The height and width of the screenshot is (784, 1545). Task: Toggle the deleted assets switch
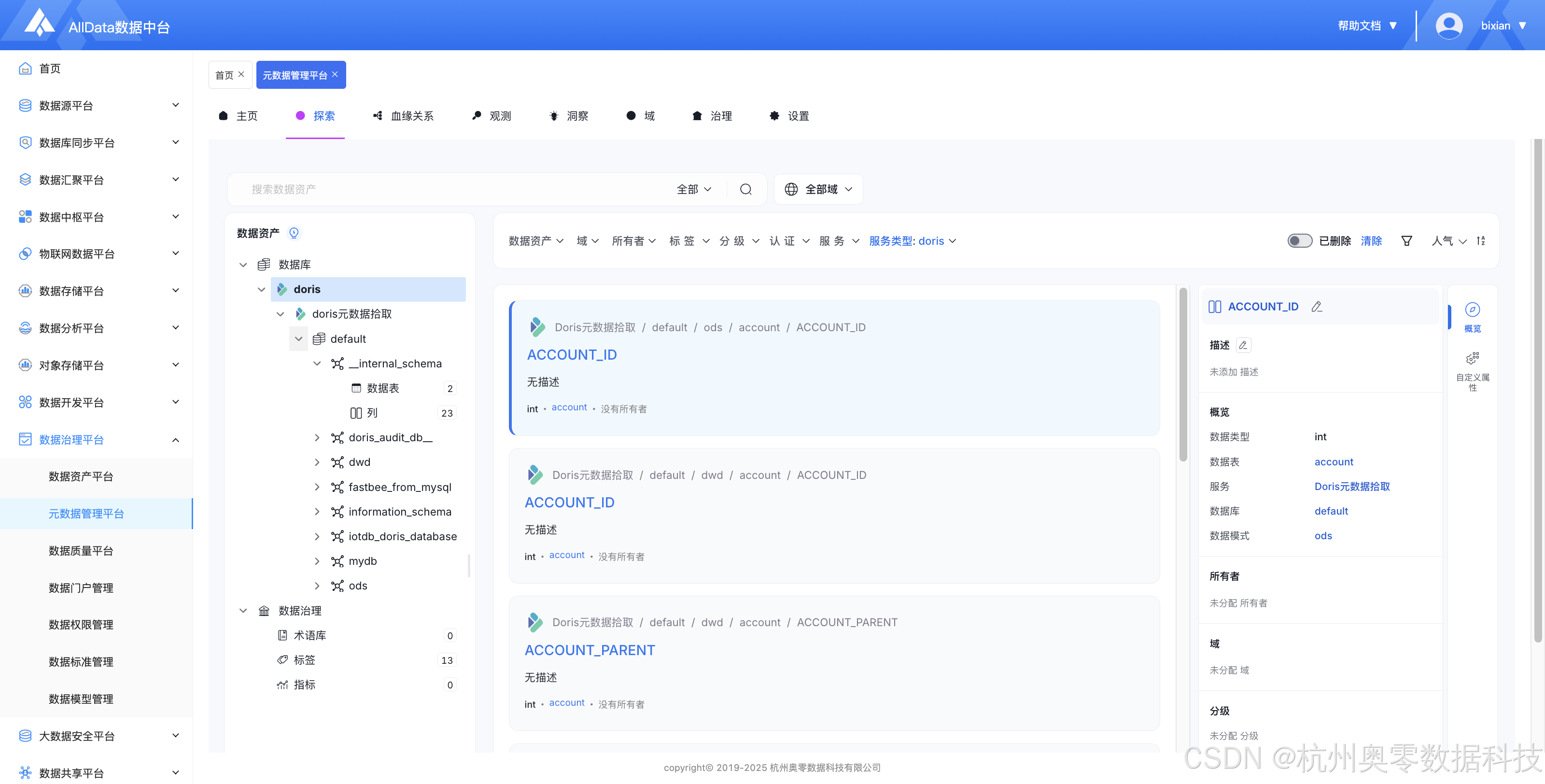(x=1300, y=240)
